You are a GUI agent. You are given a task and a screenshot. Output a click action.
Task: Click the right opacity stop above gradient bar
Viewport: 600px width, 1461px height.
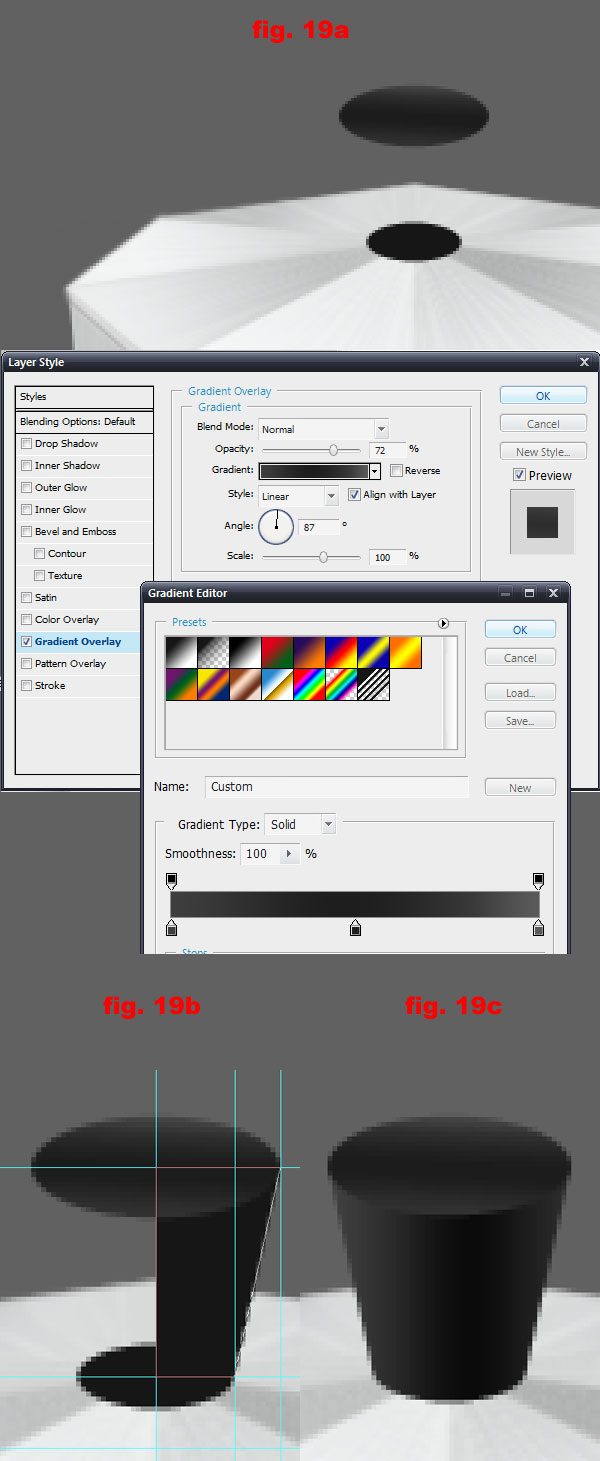click(538, 881)
